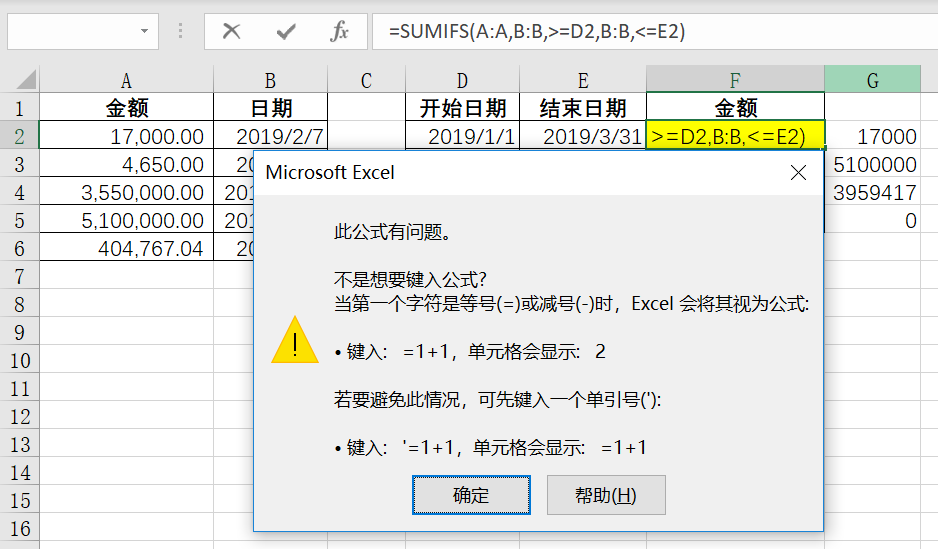938x549 pixels.
Task: Click cell A2 with 17,000.00
Action: 126,137
